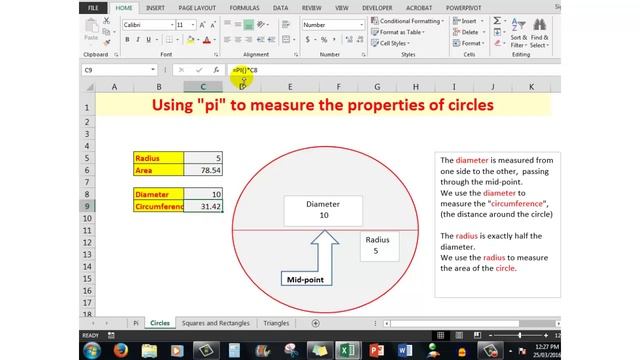Apply yellow Fill Color bucket
The width and height of the screenshot is (640, 360).
[x=190, y=40]
